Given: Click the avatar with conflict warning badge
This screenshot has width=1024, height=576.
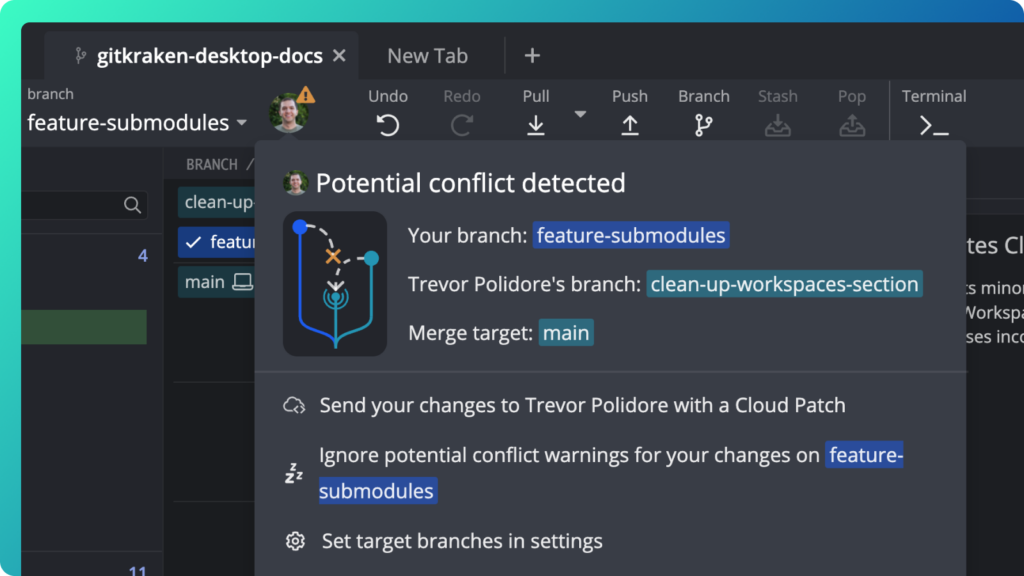Looking at the screenshot, I should coord(291,110).
